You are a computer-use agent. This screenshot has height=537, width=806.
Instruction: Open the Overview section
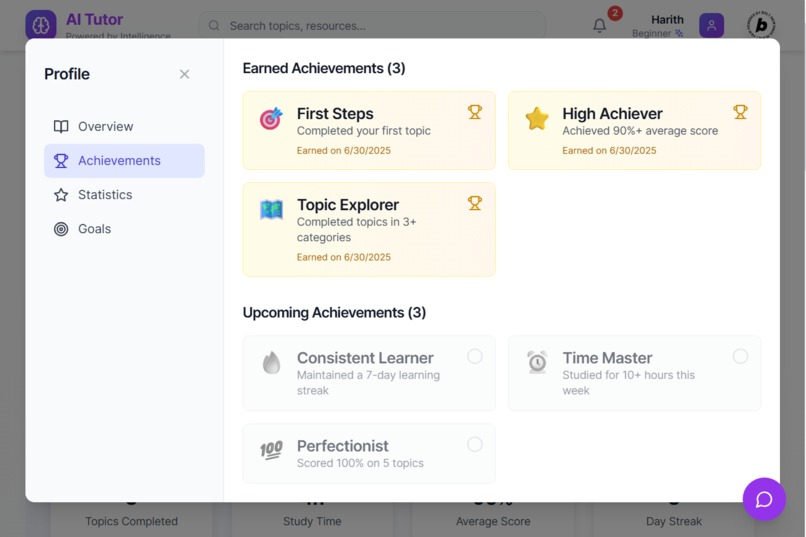(124, 126)
